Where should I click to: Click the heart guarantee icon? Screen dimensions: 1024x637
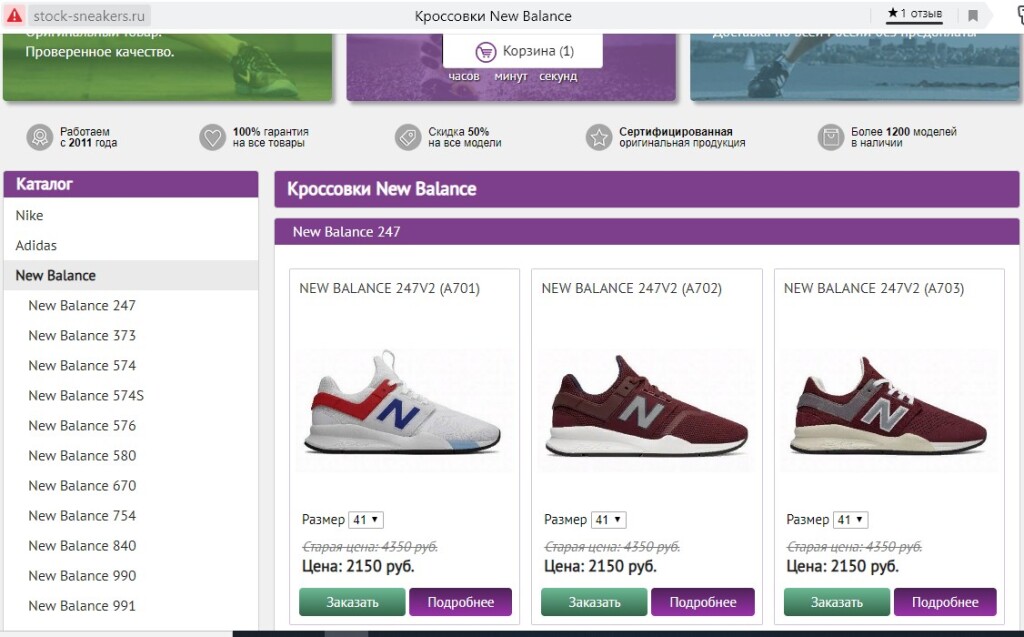point(212,137)
